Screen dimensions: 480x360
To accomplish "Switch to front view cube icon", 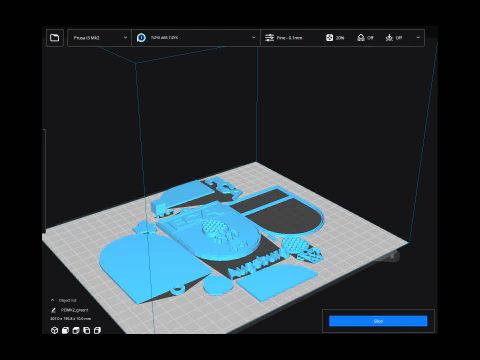I will pos(65,330).
